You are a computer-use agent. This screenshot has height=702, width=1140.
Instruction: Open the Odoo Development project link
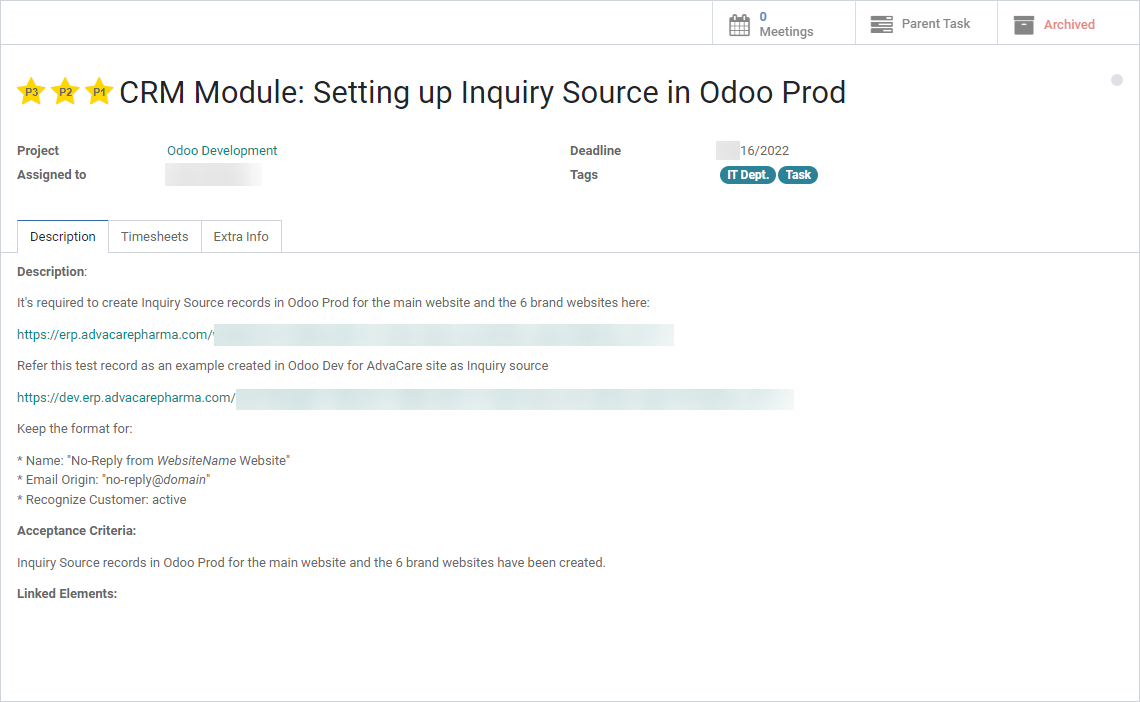pos(222,150)
